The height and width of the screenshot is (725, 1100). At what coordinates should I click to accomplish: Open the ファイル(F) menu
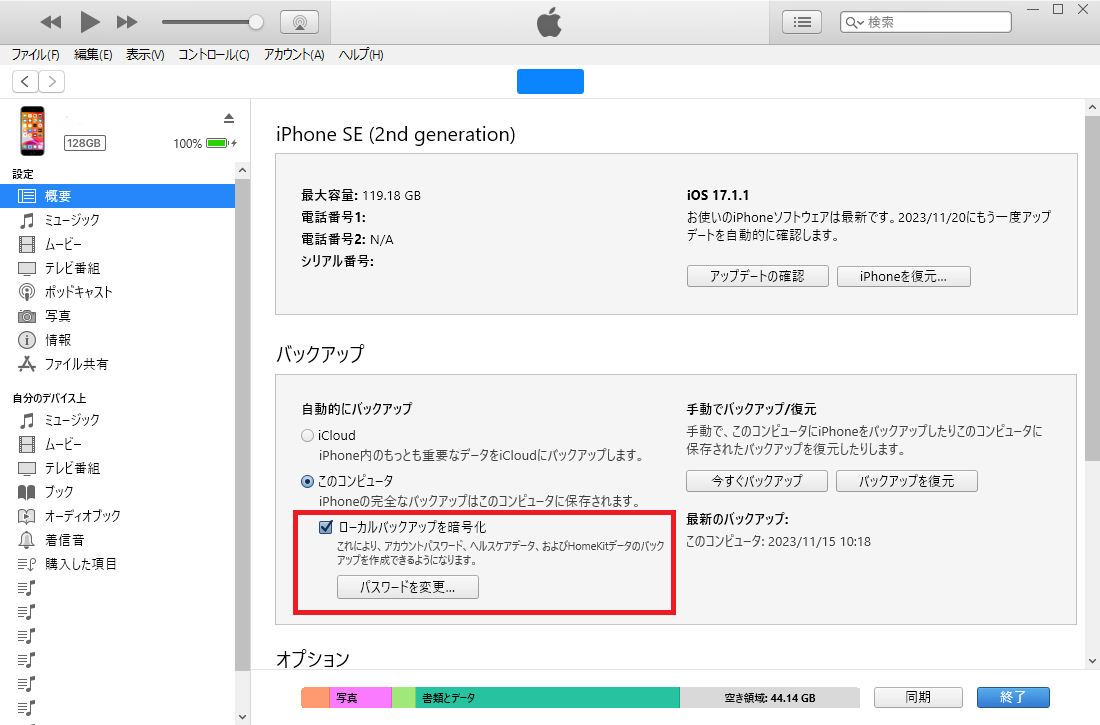pos(35,55)
